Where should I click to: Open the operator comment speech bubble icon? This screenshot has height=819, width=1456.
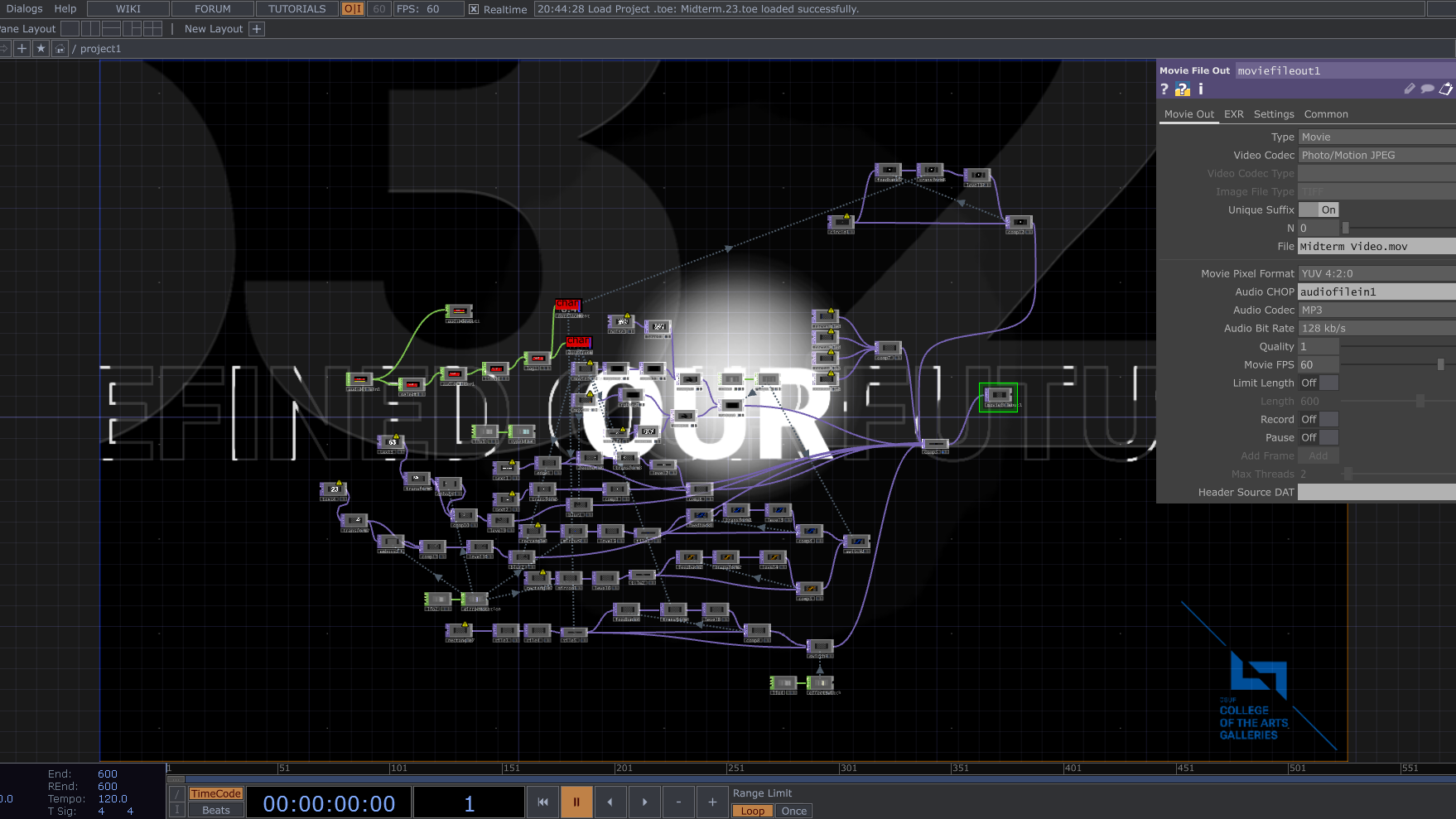[x=1428, y=89]
